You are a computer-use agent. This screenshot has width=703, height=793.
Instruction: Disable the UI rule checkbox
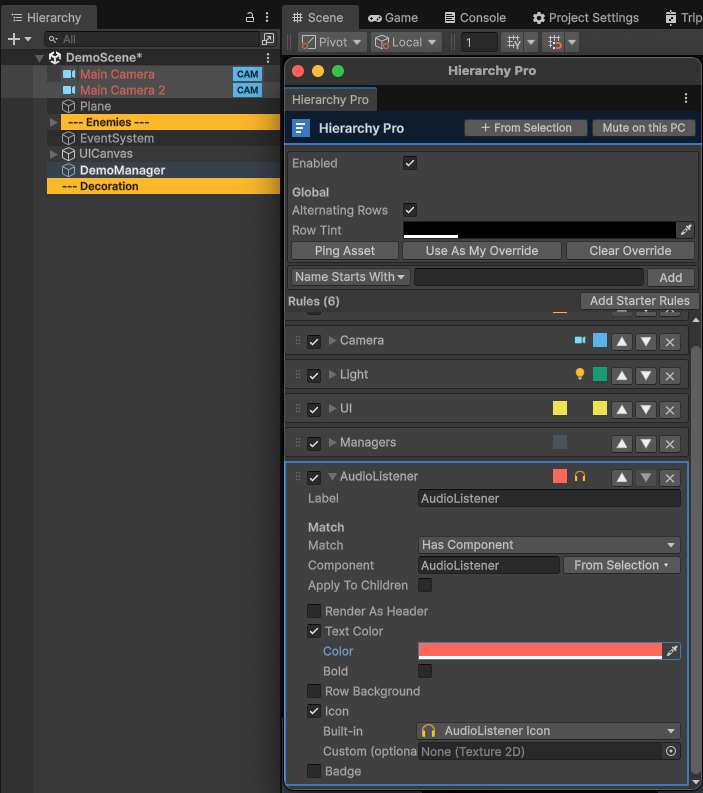pyautogui.click(x=314, y=409)
